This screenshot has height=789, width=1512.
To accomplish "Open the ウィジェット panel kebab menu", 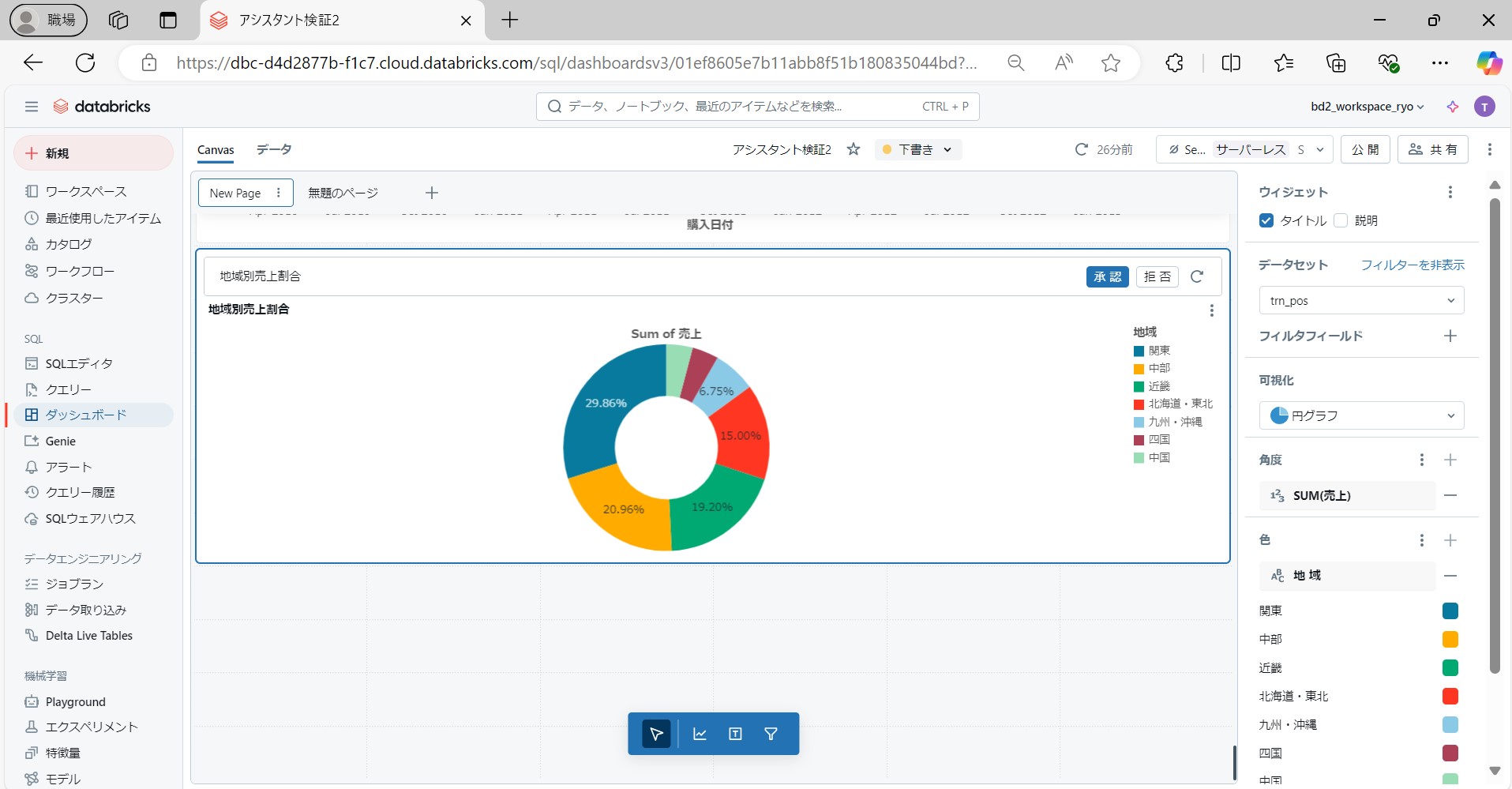I will [x=1450, y=192].
